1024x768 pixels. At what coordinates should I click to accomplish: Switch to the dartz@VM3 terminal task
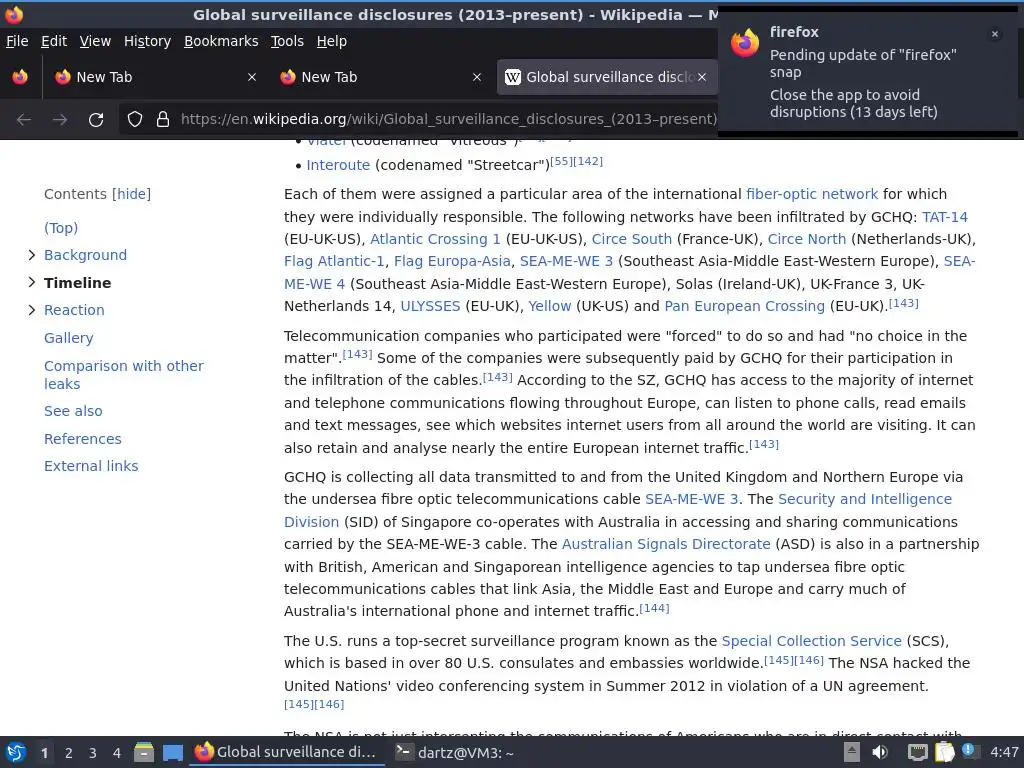455,752
